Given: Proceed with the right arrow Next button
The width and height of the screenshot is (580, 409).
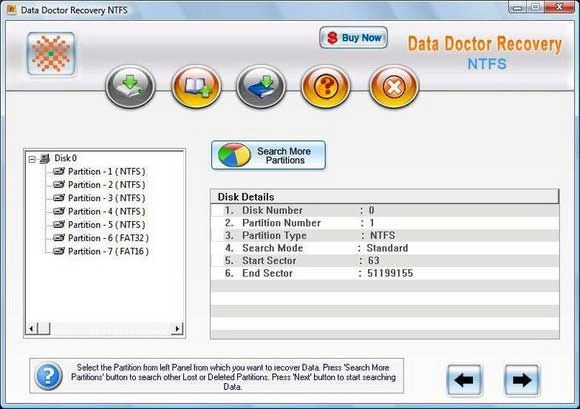Looking at the screenshot, I should (522, 380).
